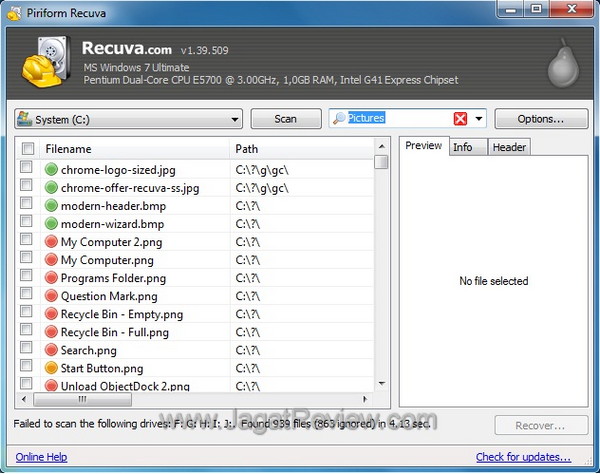600x474 pixels.
Task: Click the horizontal scrollbar left arrow
Action: coord(24,399)
